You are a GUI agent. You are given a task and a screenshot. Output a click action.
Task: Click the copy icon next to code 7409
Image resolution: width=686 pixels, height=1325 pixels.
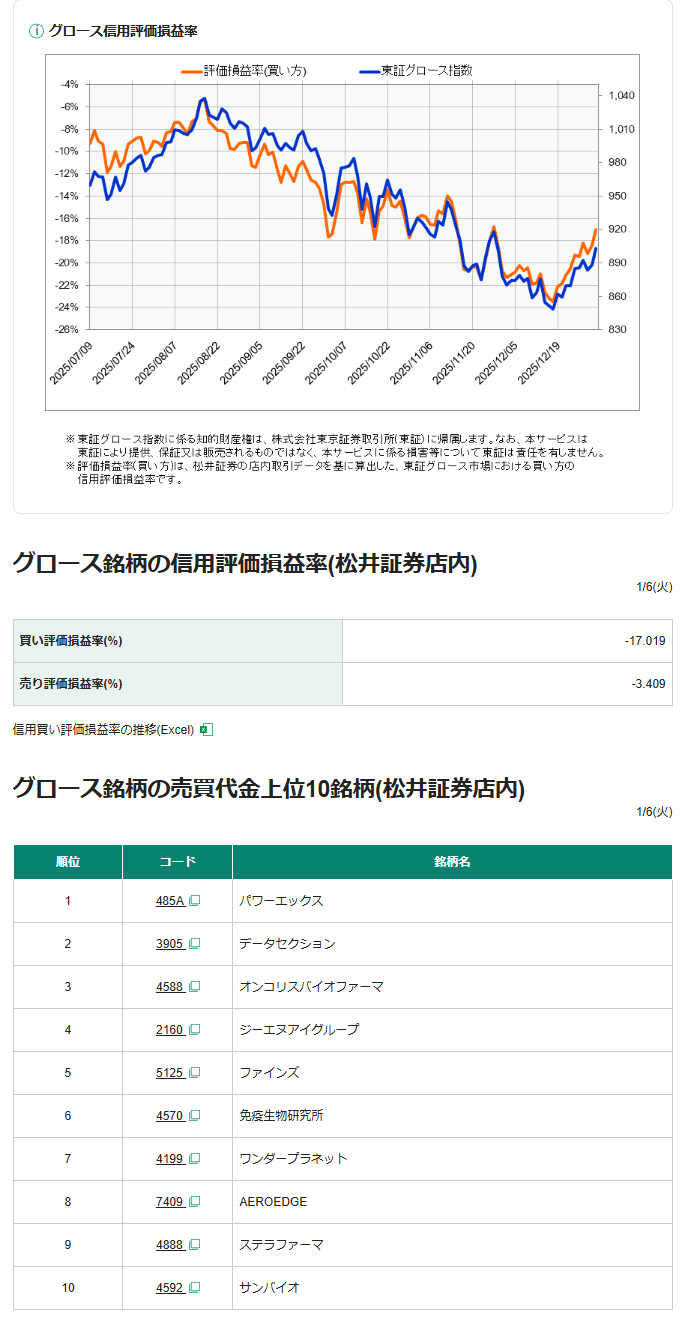tap(195, 1202)
